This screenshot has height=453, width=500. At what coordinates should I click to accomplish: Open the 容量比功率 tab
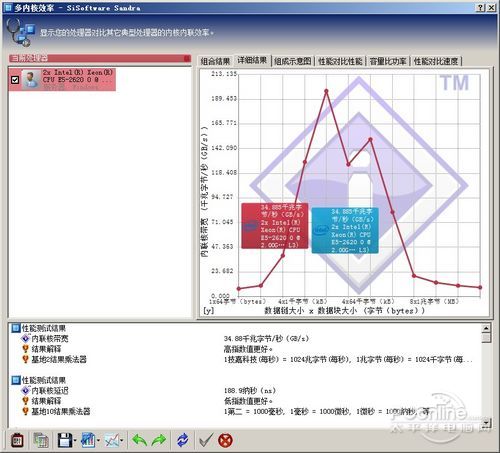pyautogui.click(x=388, y=61)
